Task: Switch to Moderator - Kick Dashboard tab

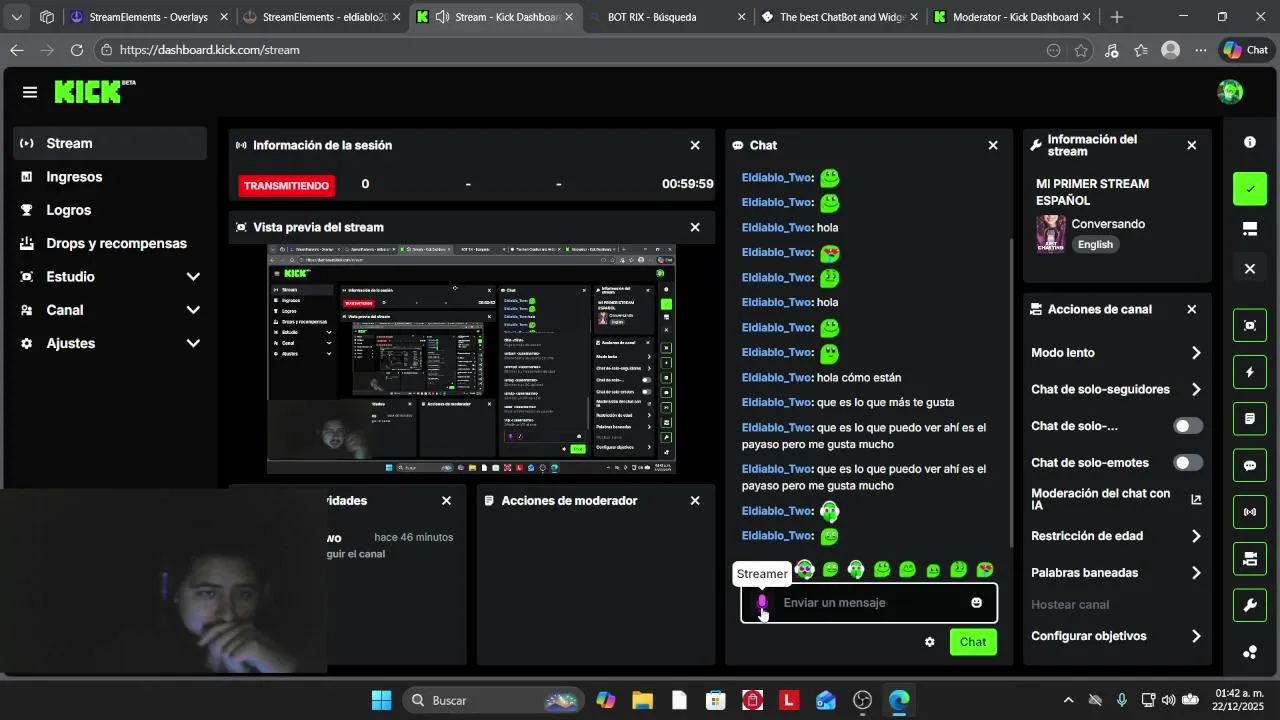Action: point(1012,17)
